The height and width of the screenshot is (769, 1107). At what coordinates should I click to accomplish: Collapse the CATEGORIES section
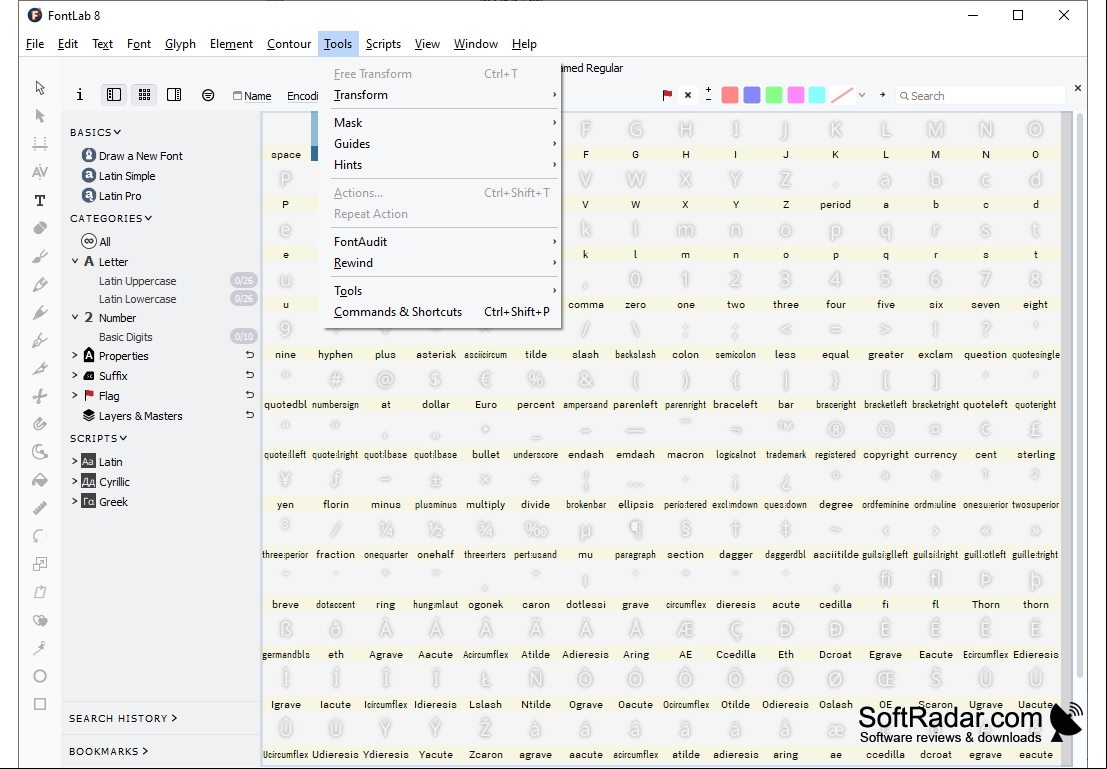(148, 218)
